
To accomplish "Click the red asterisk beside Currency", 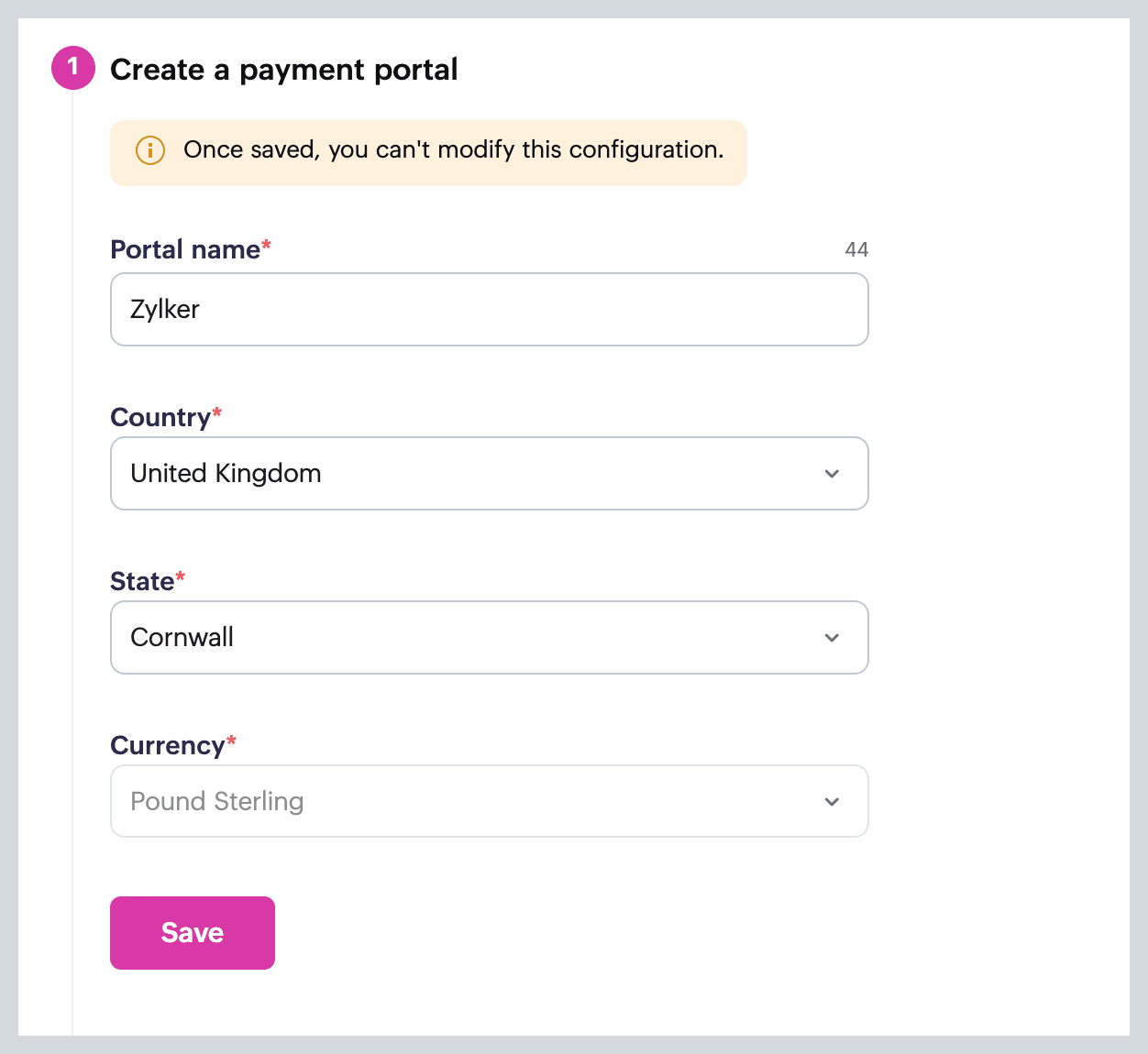I will pyautogui.click(x=231, y=741).
